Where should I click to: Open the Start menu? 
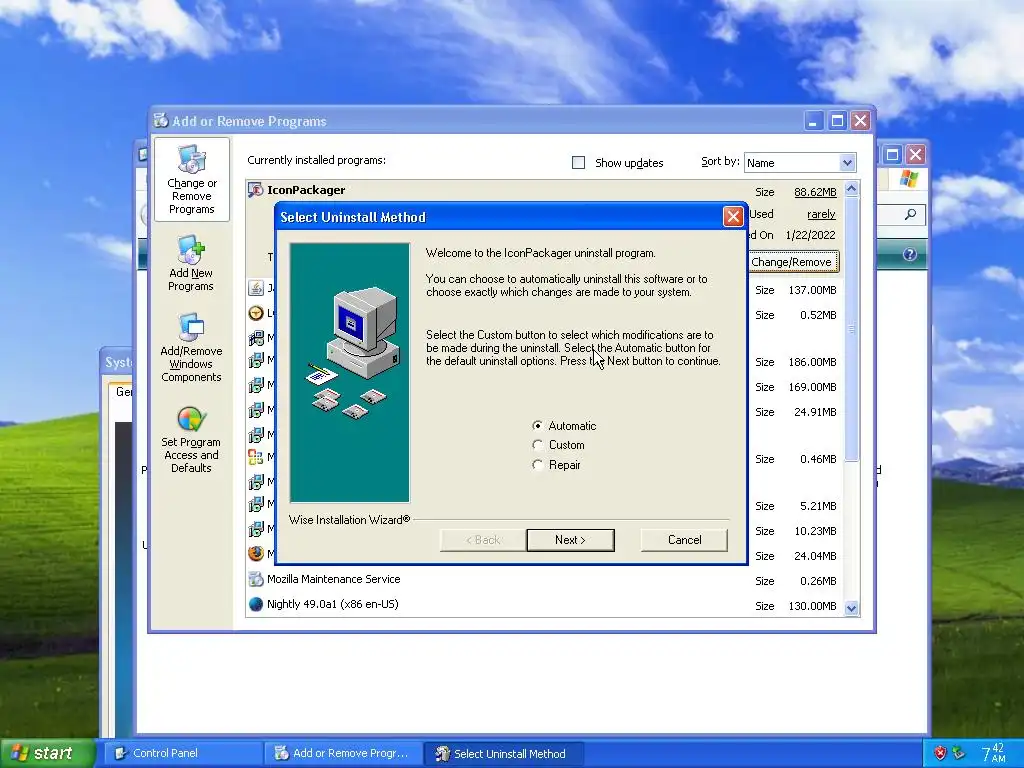click(48, 753)
